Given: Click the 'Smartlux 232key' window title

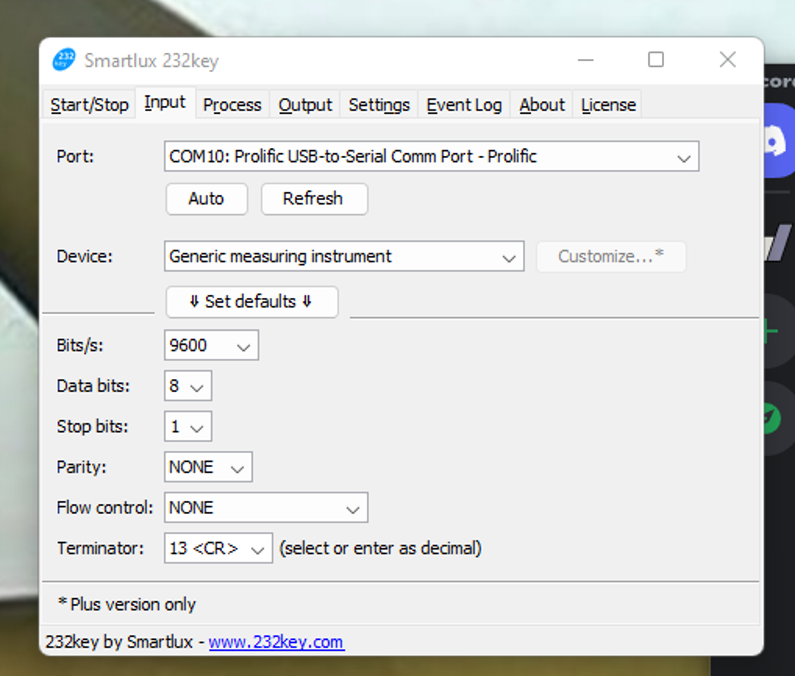Looking at the screenshot, I should pyautogui.click(x=152, y=61).
